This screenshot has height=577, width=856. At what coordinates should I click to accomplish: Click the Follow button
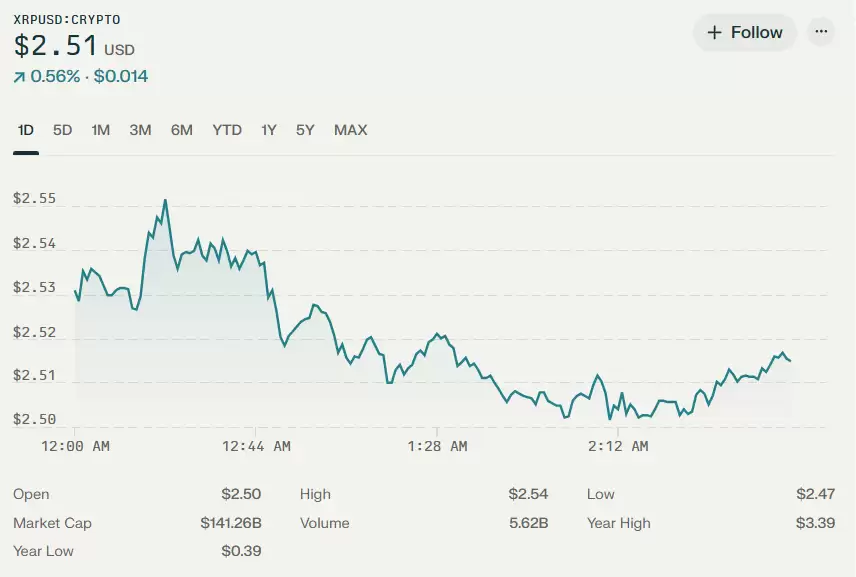[745, 32]
